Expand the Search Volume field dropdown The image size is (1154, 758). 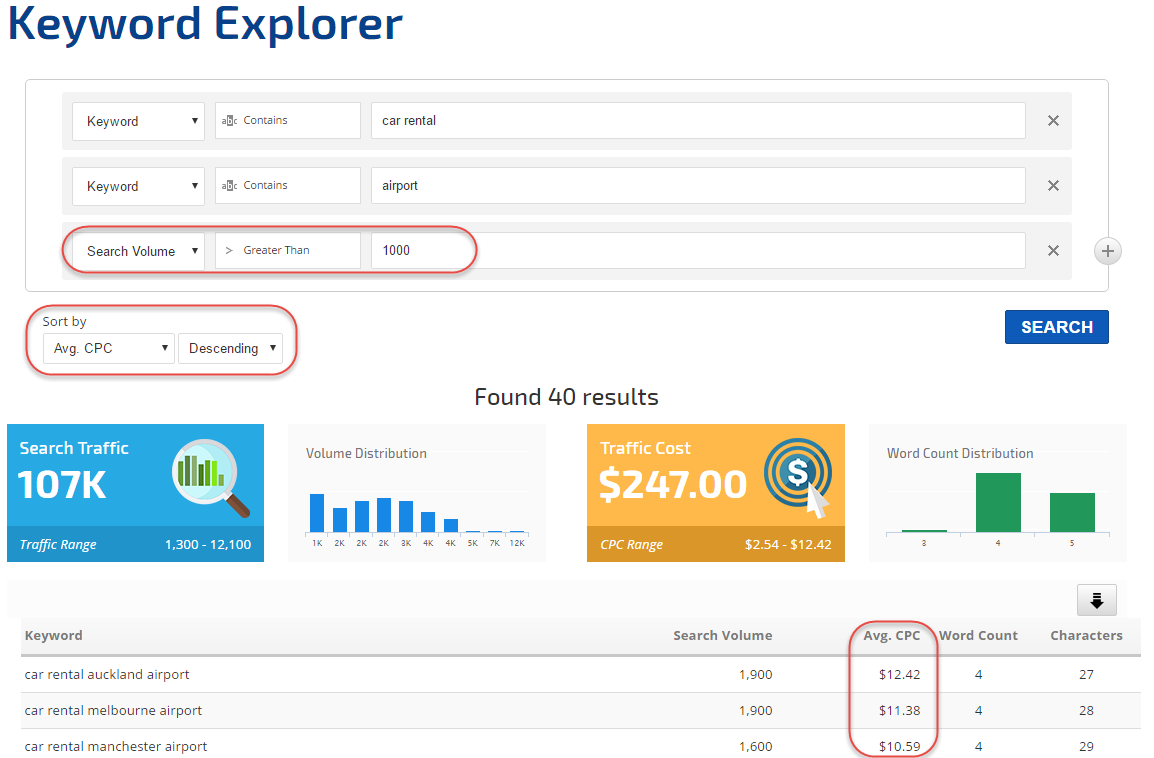point(138,251)
